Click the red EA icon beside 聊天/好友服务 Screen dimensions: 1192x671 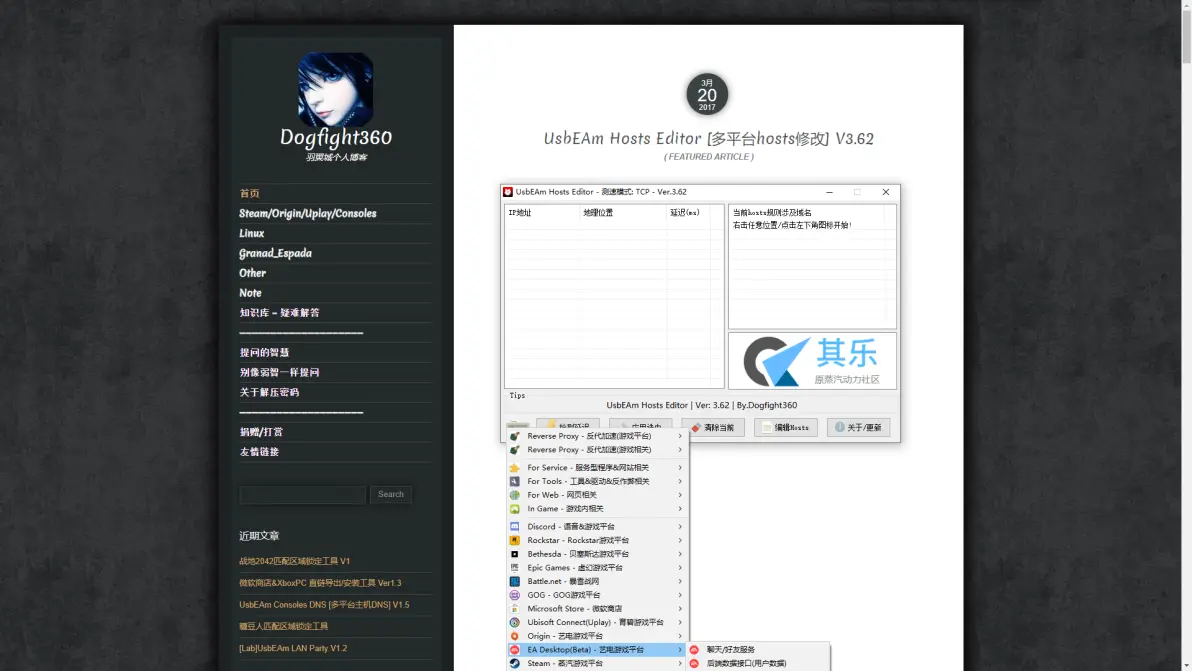pos(694,650)
